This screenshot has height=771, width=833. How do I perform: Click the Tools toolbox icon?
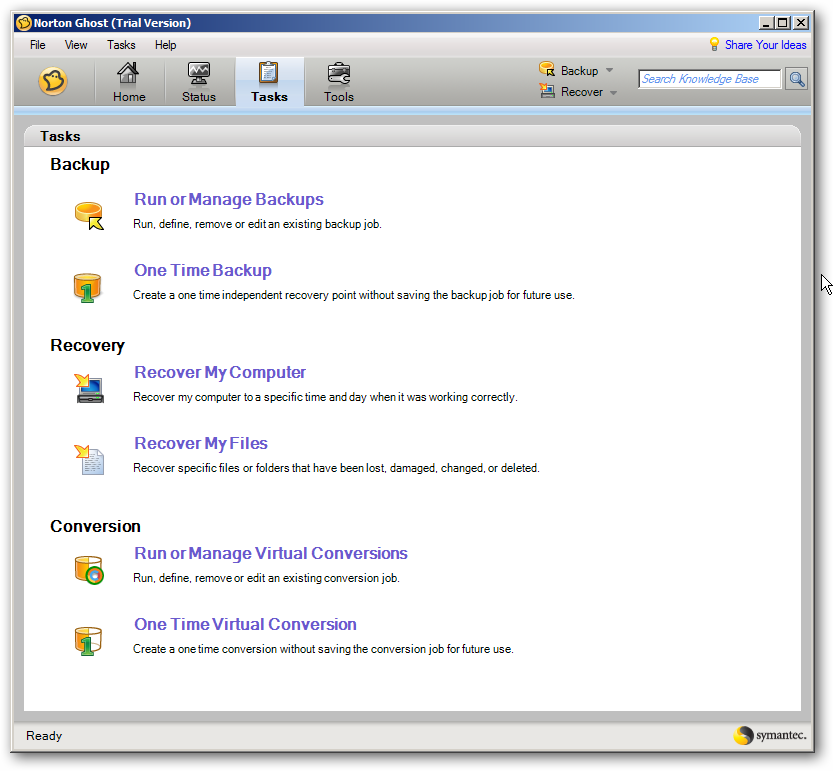[x=339, y=74]
